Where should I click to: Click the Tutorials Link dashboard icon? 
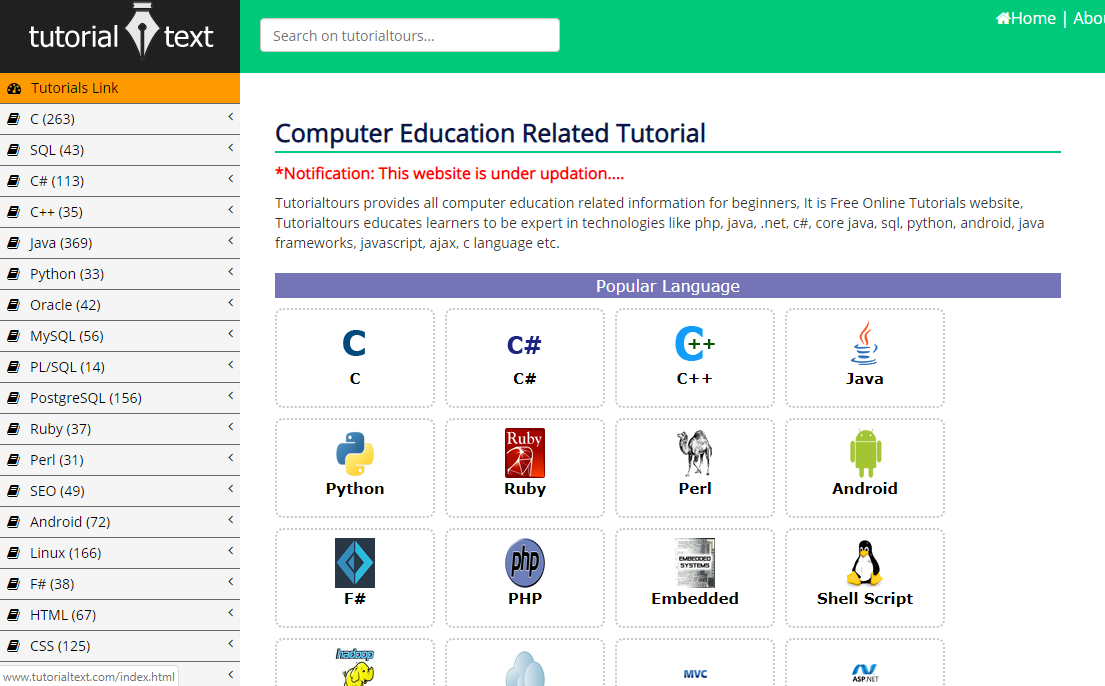tap(14, 89)
